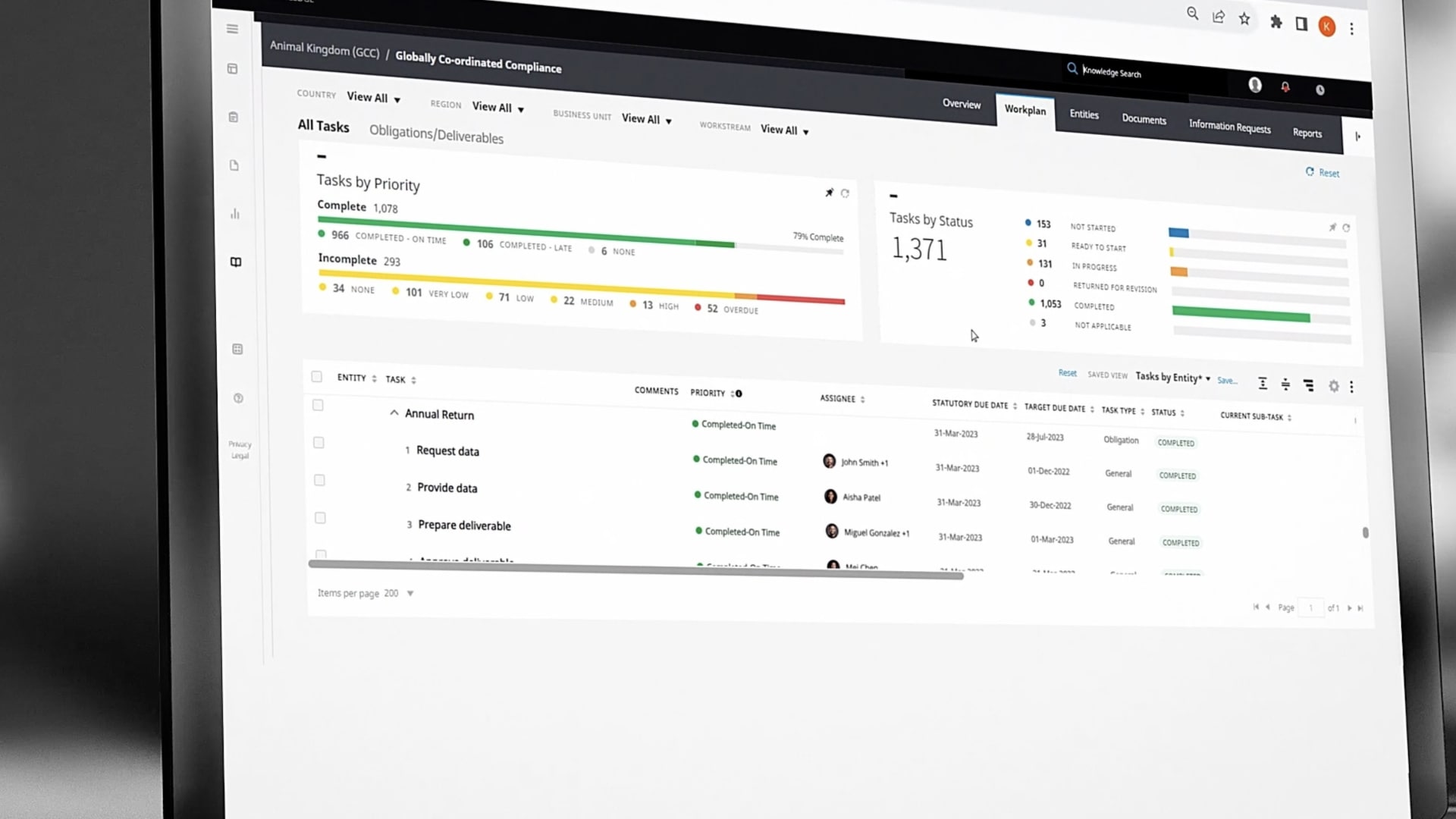
Task: Collapse the Annual Return task group
Action: [x=394, y=413]
